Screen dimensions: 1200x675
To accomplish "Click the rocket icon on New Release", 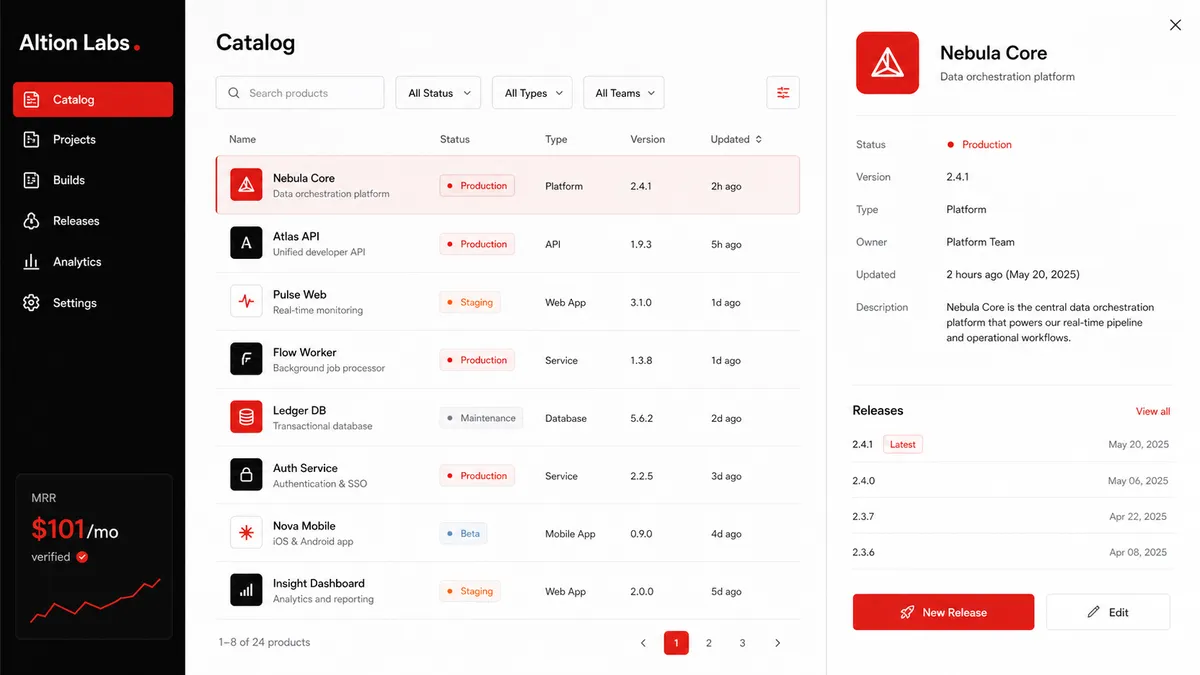I will 907,612.
